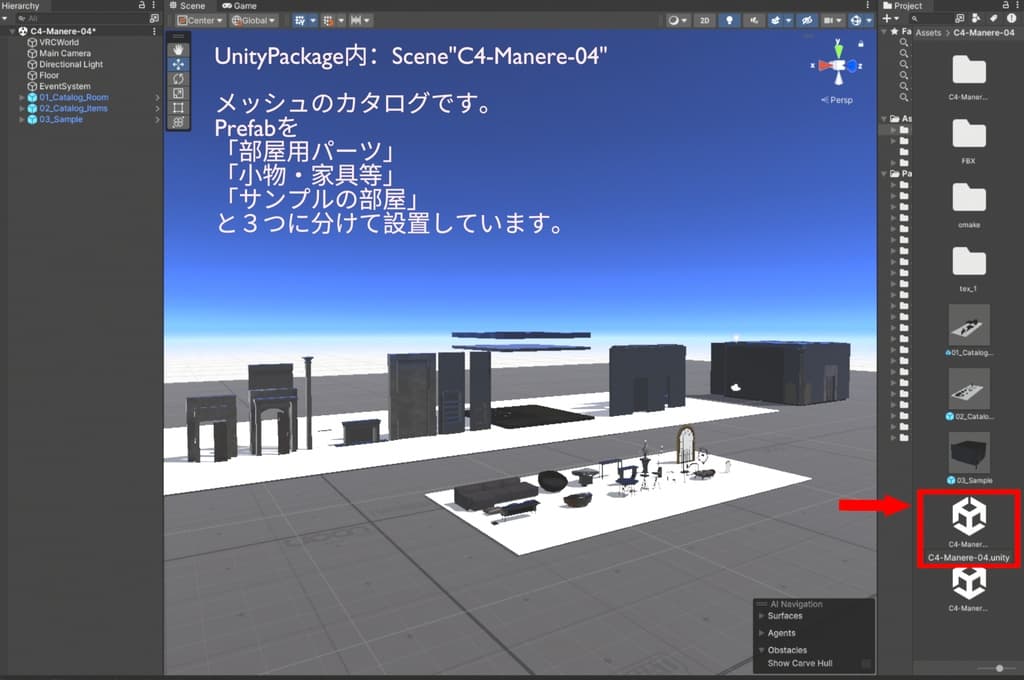Image resolution: width=1024 pixels, height=680 pixels.
Task: Expand Agents in AI Navigation overlay
Action: 761,632
